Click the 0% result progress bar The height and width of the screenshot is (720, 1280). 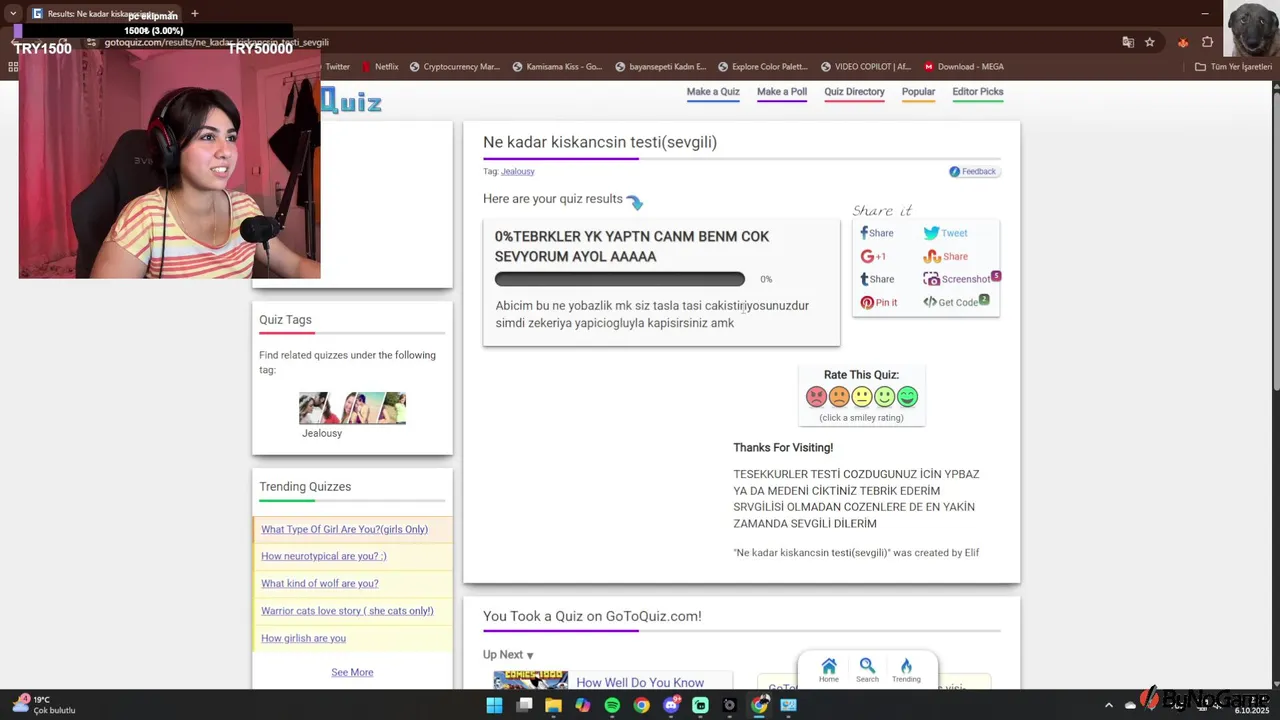(620, 279)
